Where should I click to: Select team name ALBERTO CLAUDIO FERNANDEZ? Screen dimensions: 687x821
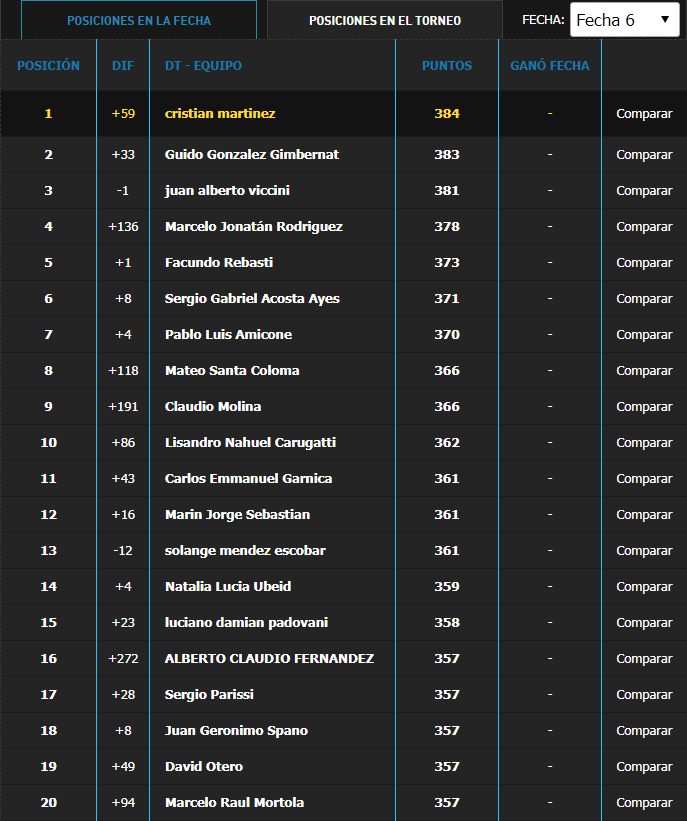coord(269,659)
